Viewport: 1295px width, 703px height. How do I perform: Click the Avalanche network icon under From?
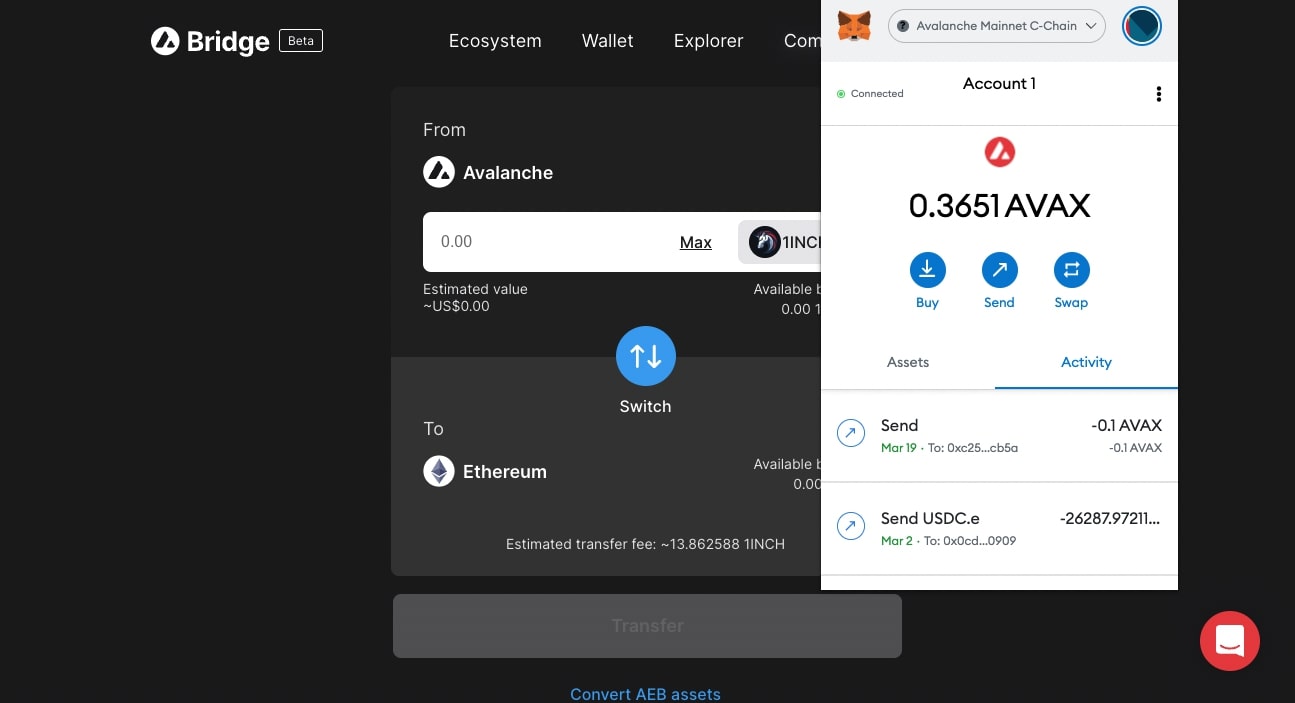[439, 172]
